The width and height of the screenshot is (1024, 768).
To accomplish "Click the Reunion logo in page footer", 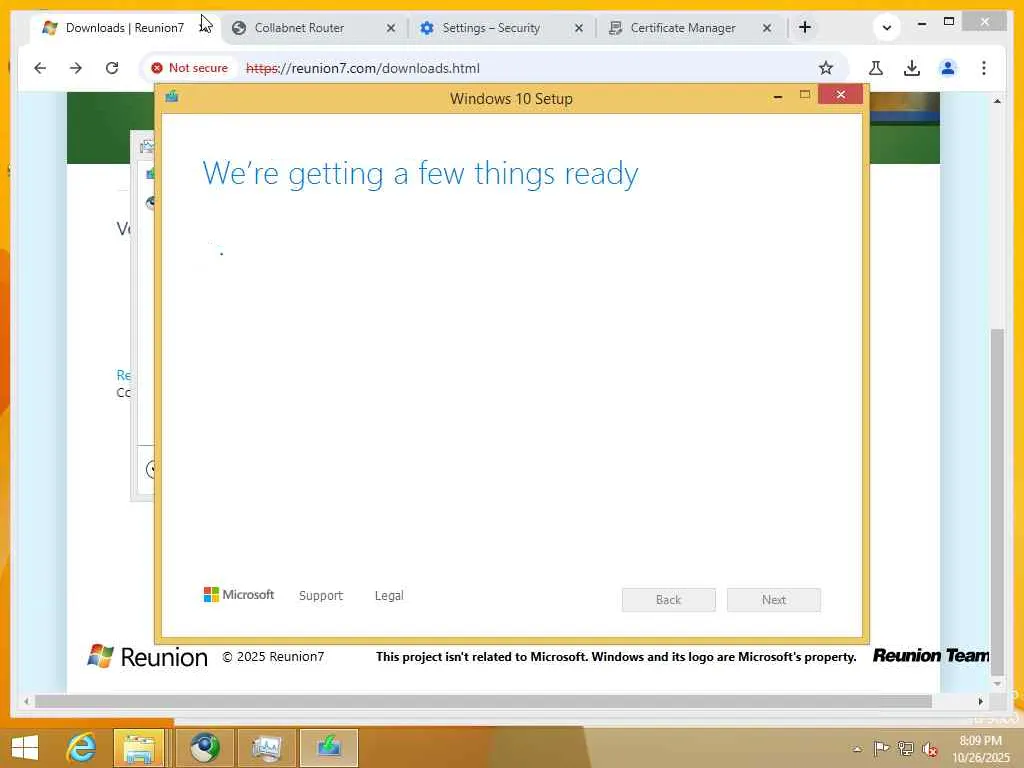I will 148,657.
